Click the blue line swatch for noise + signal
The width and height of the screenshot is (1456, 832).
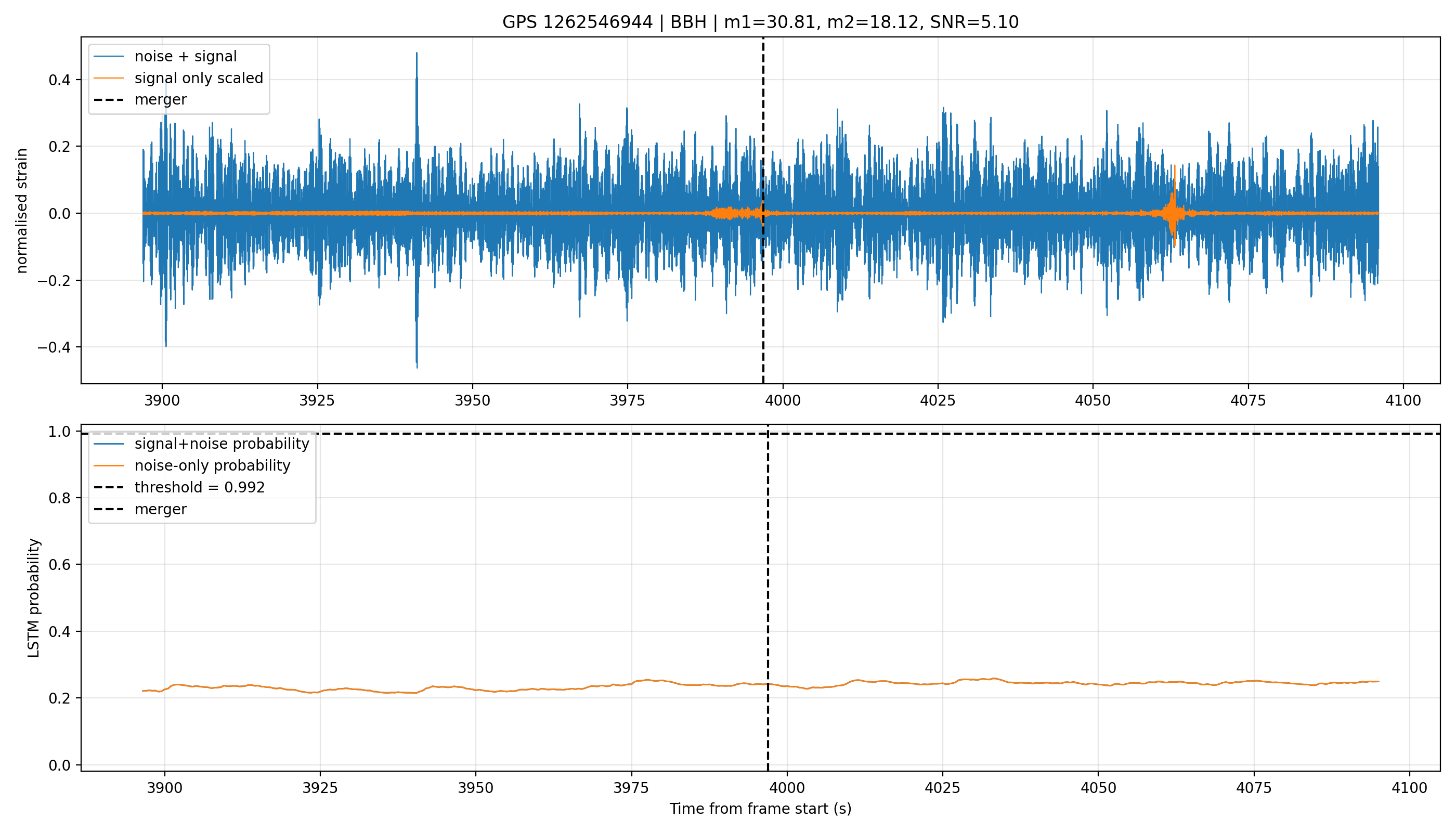click(x=109, y=57)
